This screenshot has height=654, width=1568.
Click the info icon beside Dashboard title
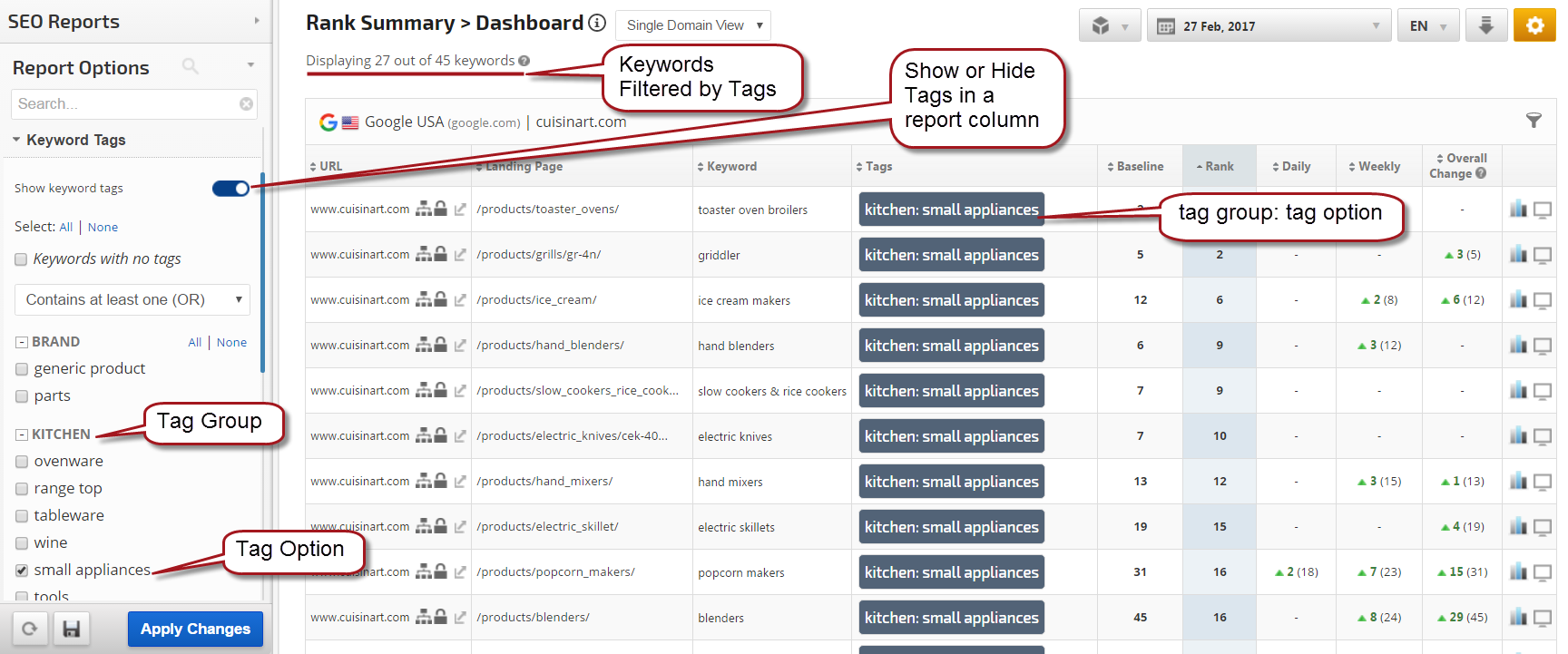coord(596,23)
